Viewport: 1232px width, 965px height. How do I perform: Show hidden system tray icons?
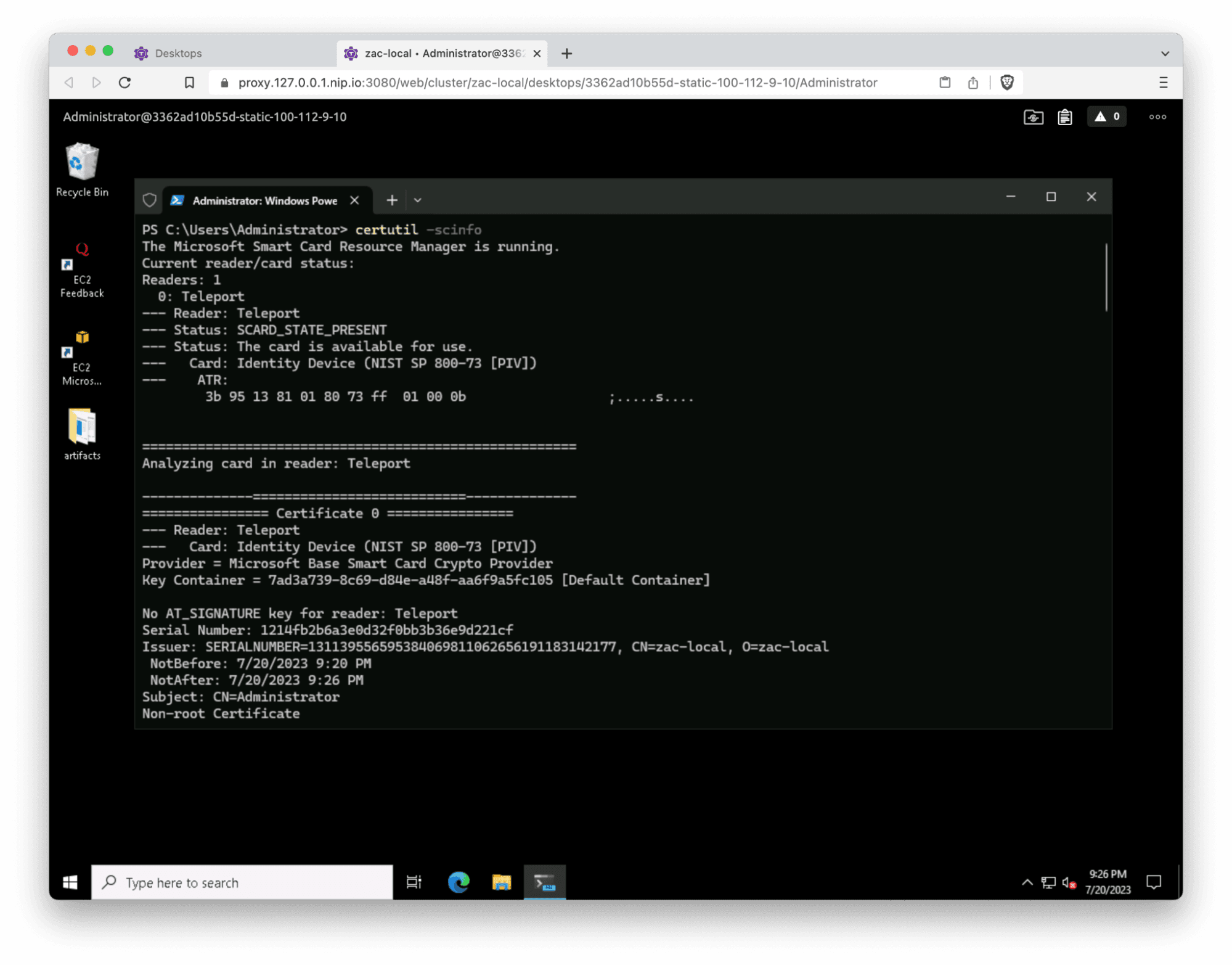tap(1027, 882)
